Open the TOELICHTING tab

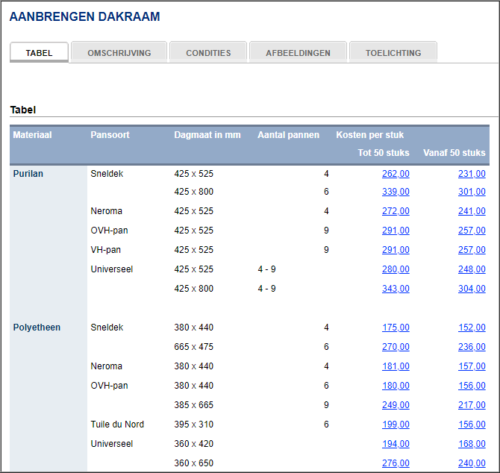tap(393, 53)
